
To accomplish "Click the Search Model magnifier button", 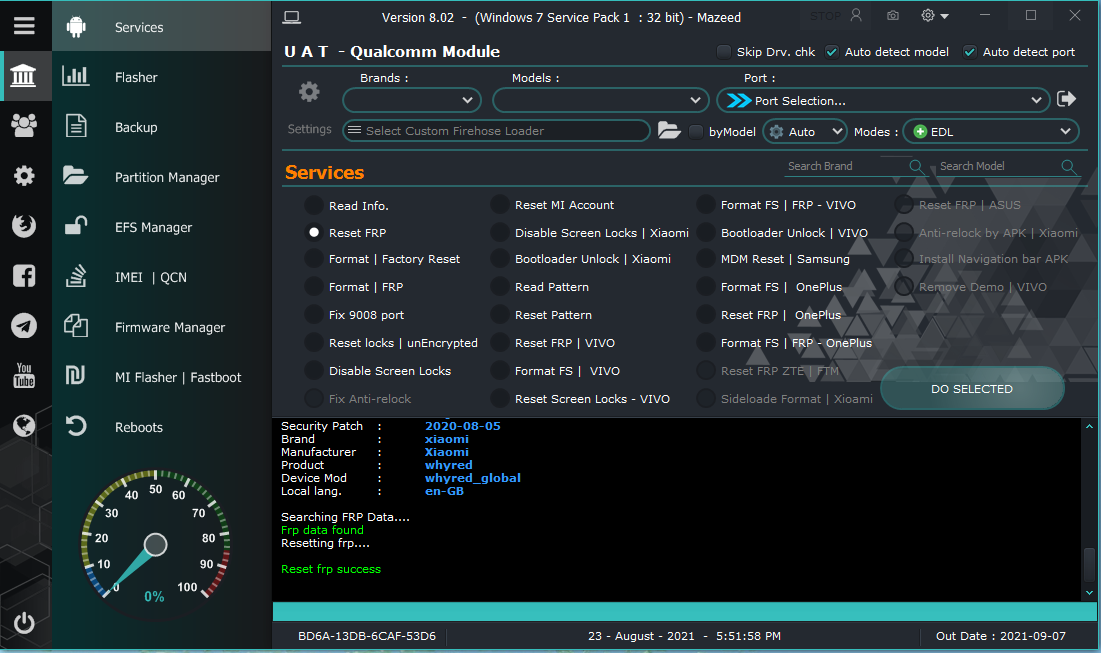I will tap(1068, 166).
